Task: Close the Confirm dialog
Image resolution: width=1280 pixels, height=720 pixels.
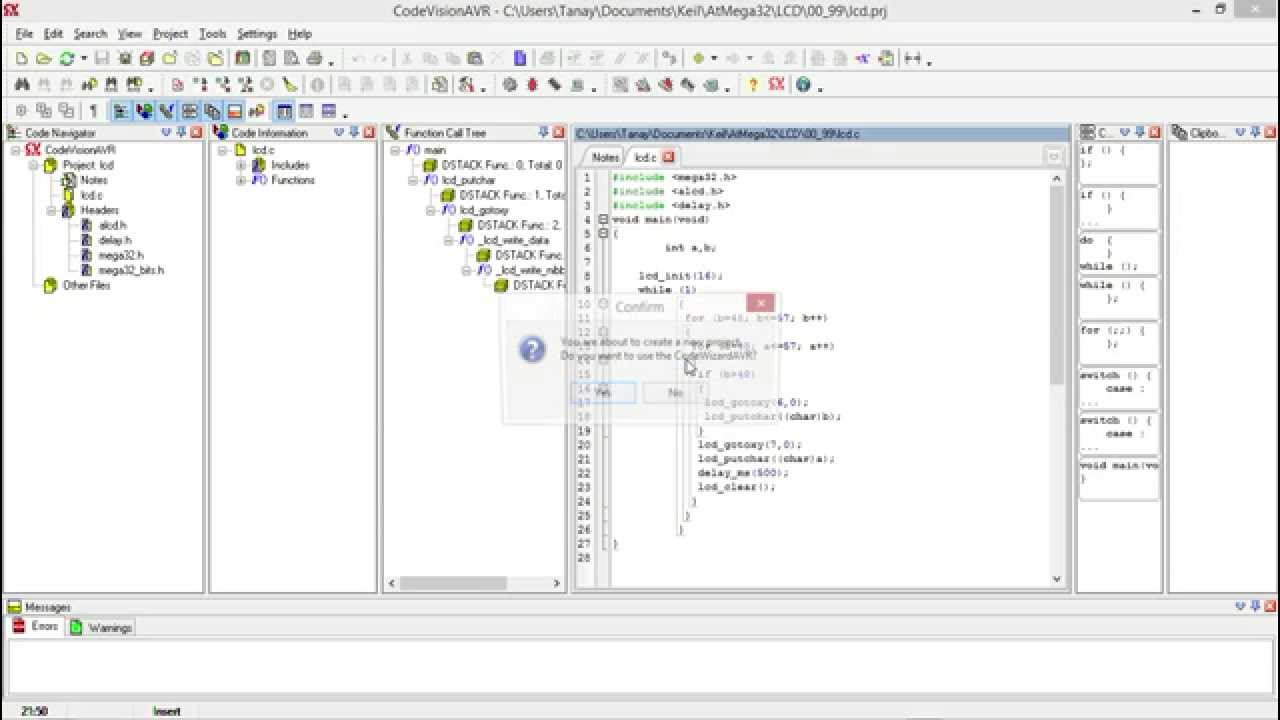Action: (x=760, y=303)
